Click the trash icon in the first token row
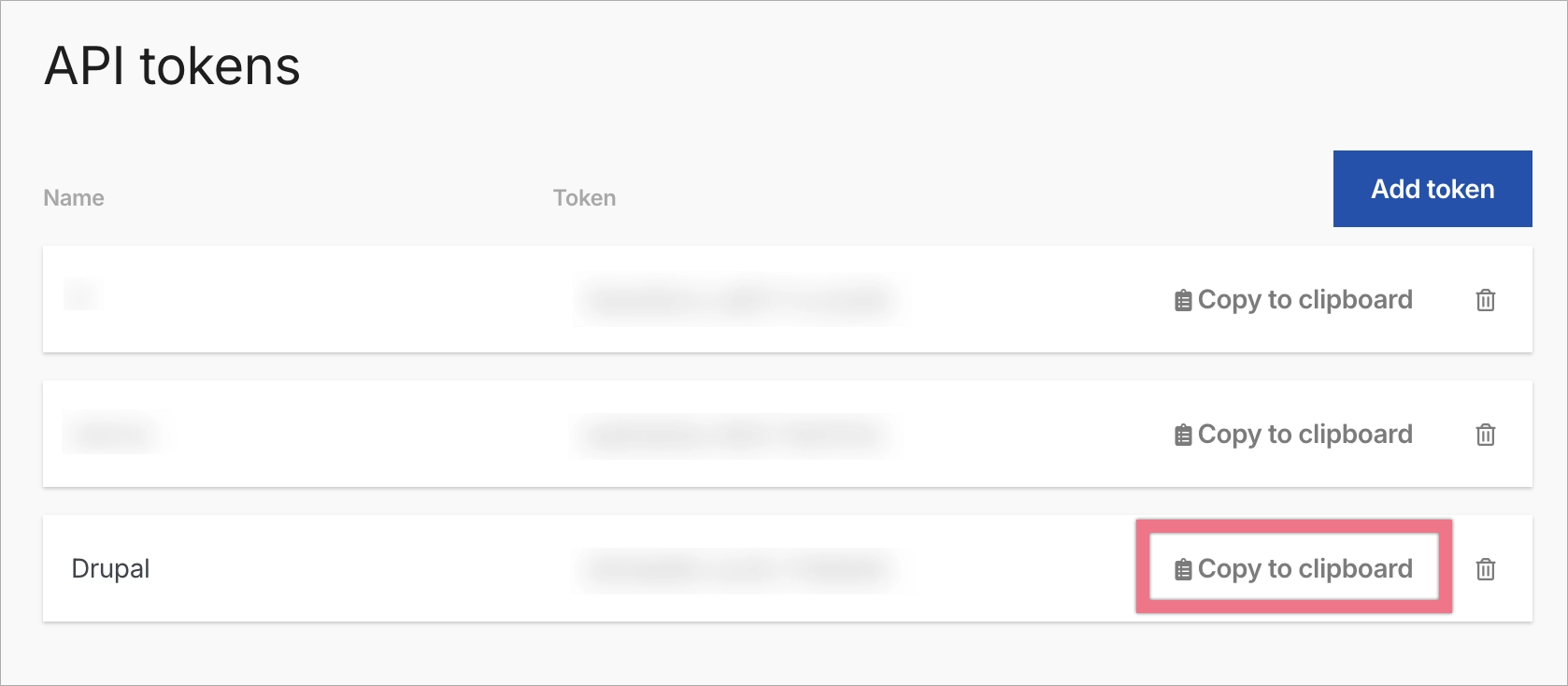The image size is (1568, 686). 1486,300
